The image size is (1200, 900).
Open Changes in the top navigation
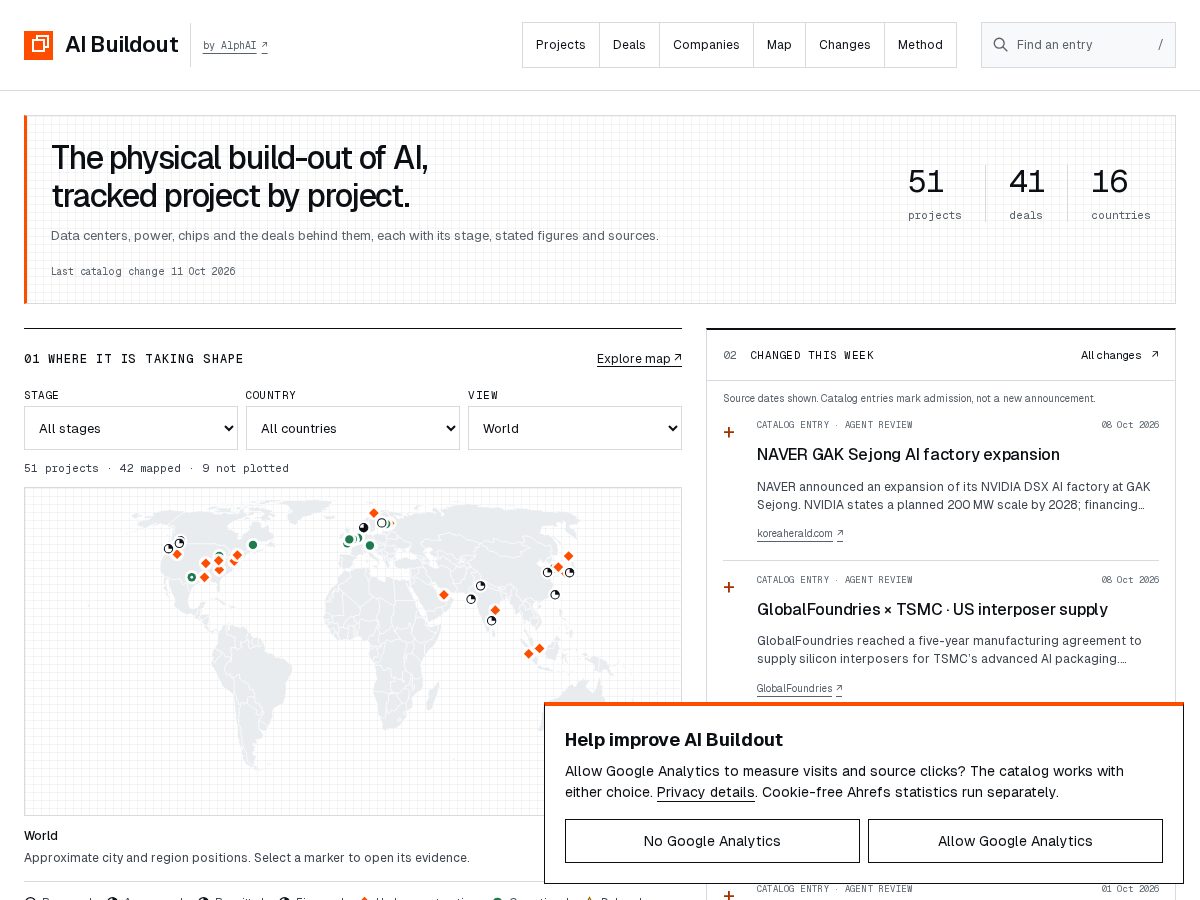[x=845, y=45]
